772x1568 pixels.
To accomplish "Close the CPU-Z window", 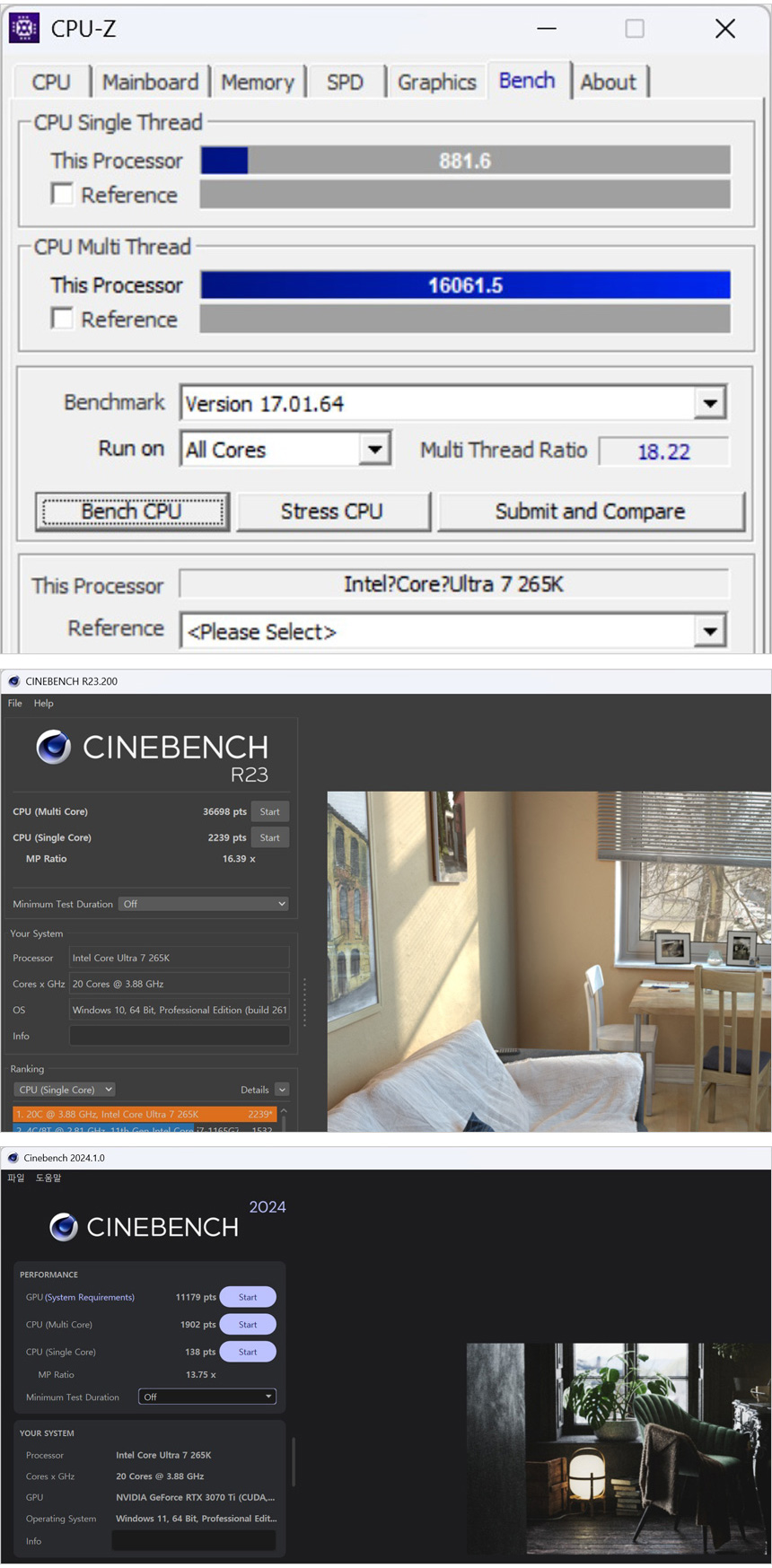I will click(725, 29).
